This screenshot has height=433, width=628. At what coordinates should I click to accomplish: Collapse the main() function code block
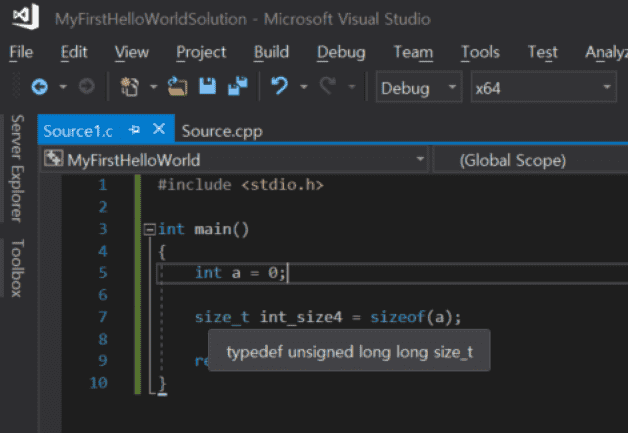(149, 229)
